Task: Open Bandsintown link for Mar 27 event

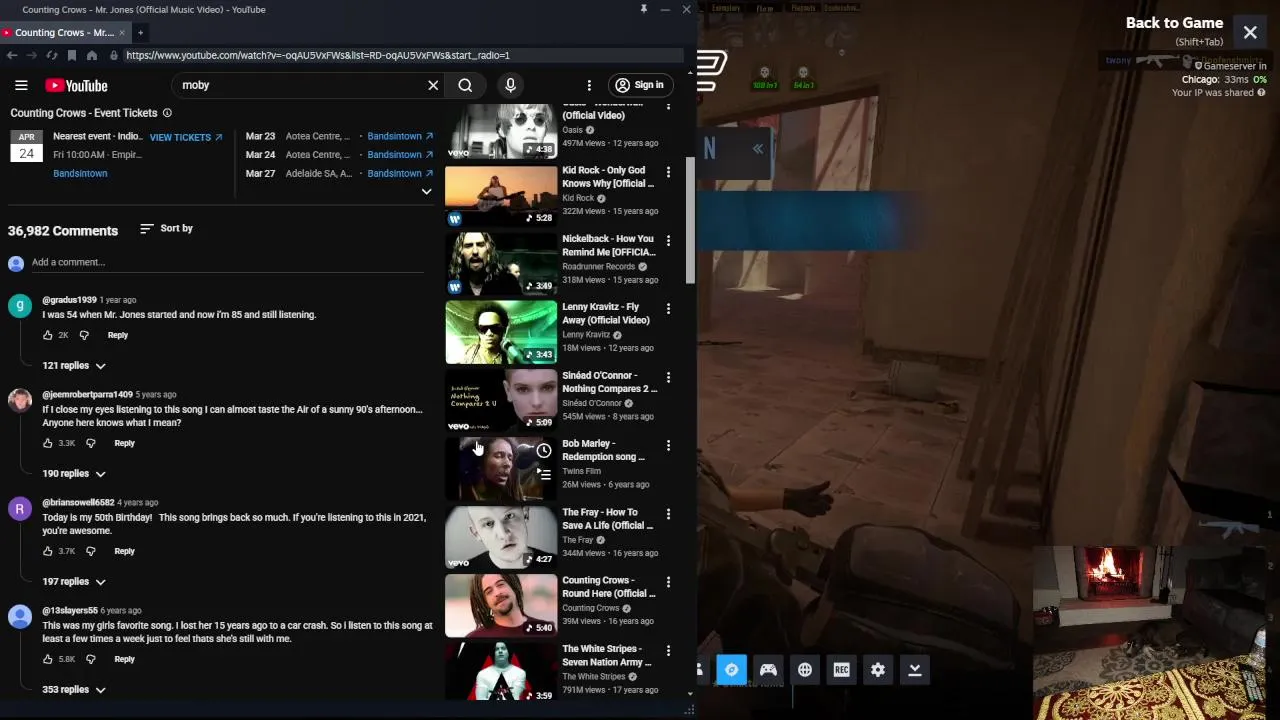Action: [400, 173]
